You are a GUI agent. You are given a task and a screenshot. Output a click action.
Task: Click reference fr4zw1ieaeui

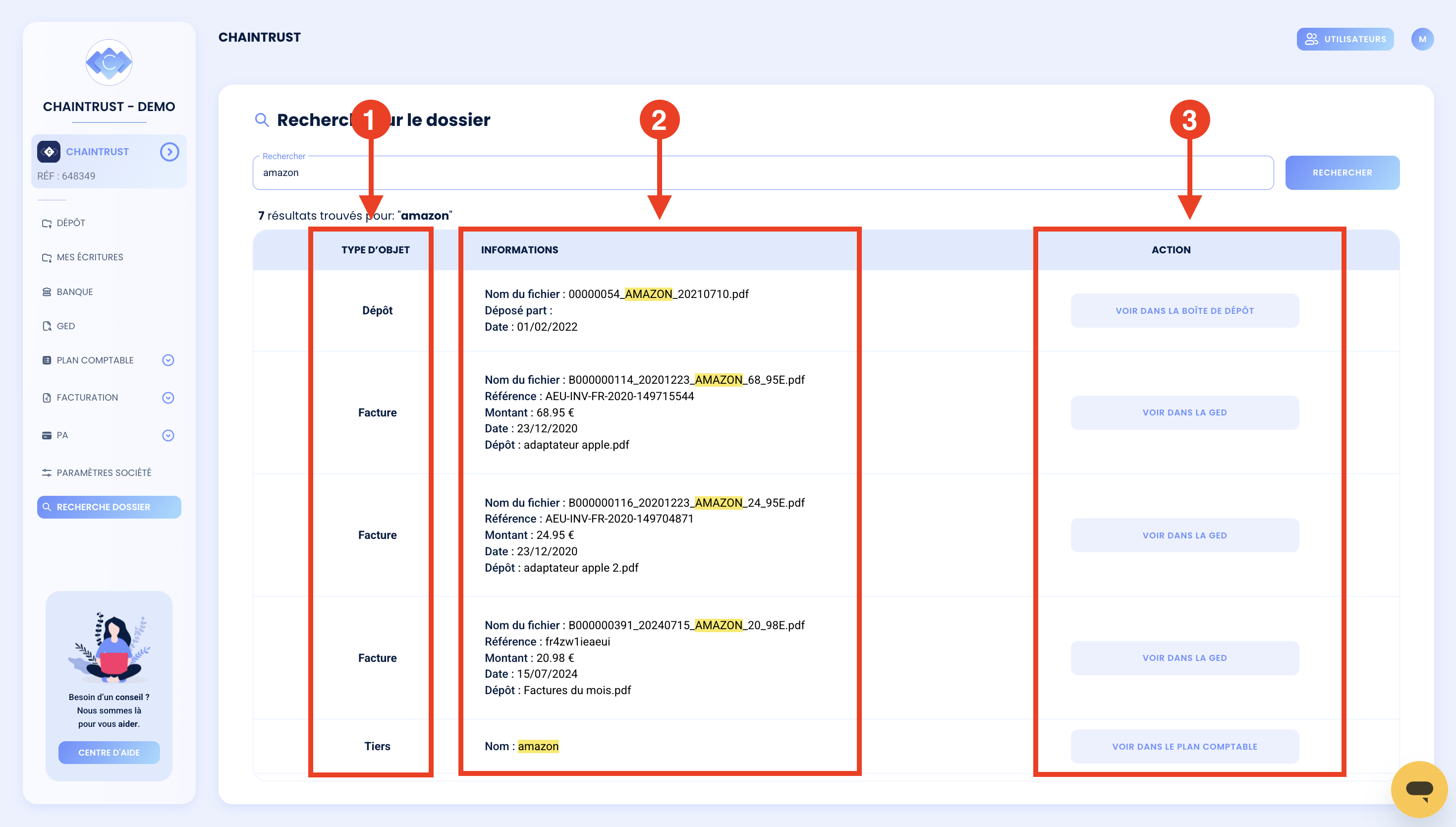577,641
